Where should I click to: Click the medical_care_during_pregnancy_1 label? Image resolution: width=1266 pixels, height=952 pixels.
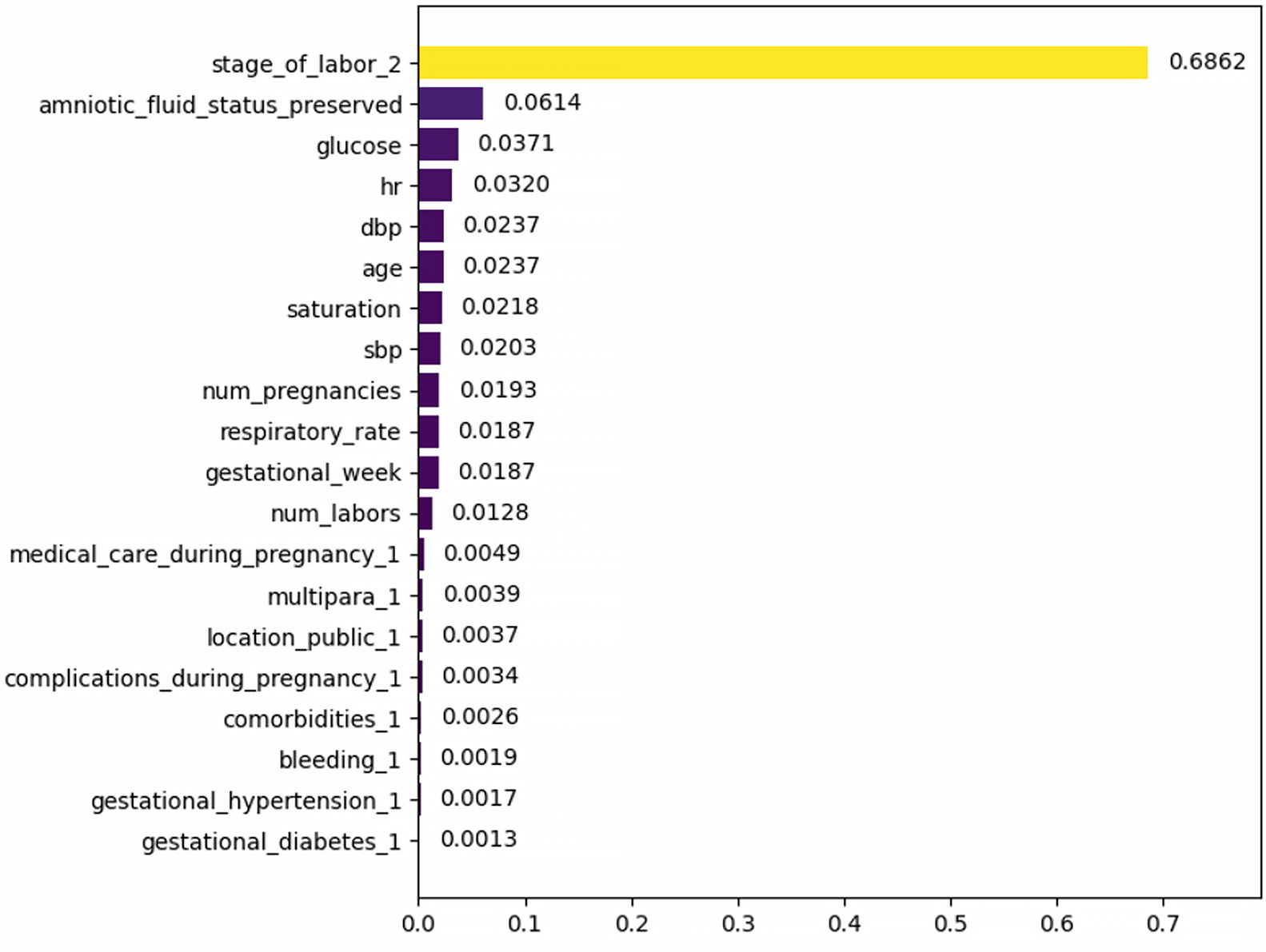pos(204,555)
